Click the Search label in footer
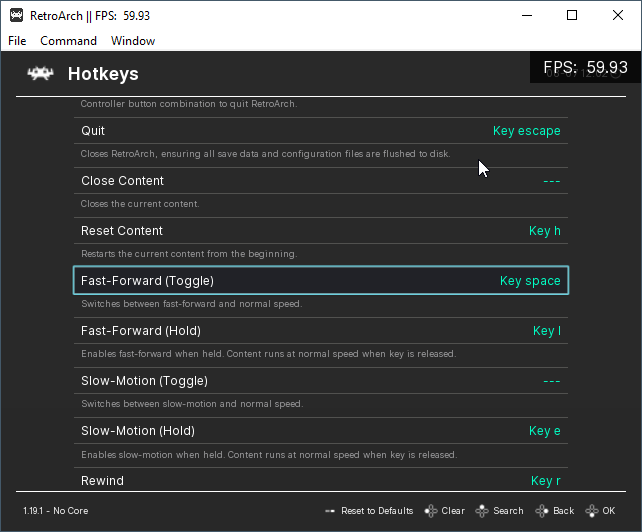The width and height of the screenshot is (642, 532). 508,511
